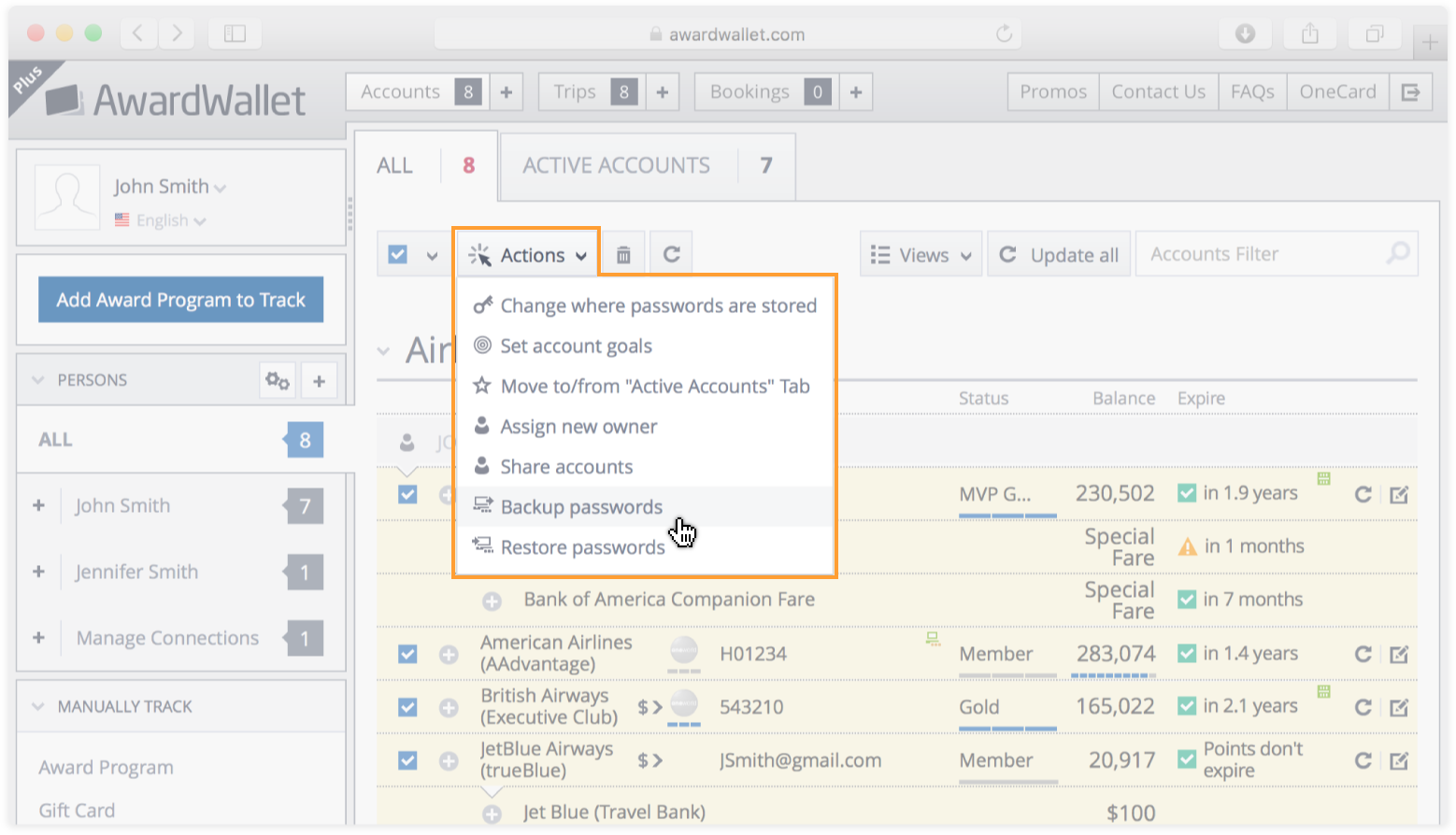This screenshot has width=1456, height=835.
Task: Delete selected accounts with trash icon
Action: (x=623, y=254)
